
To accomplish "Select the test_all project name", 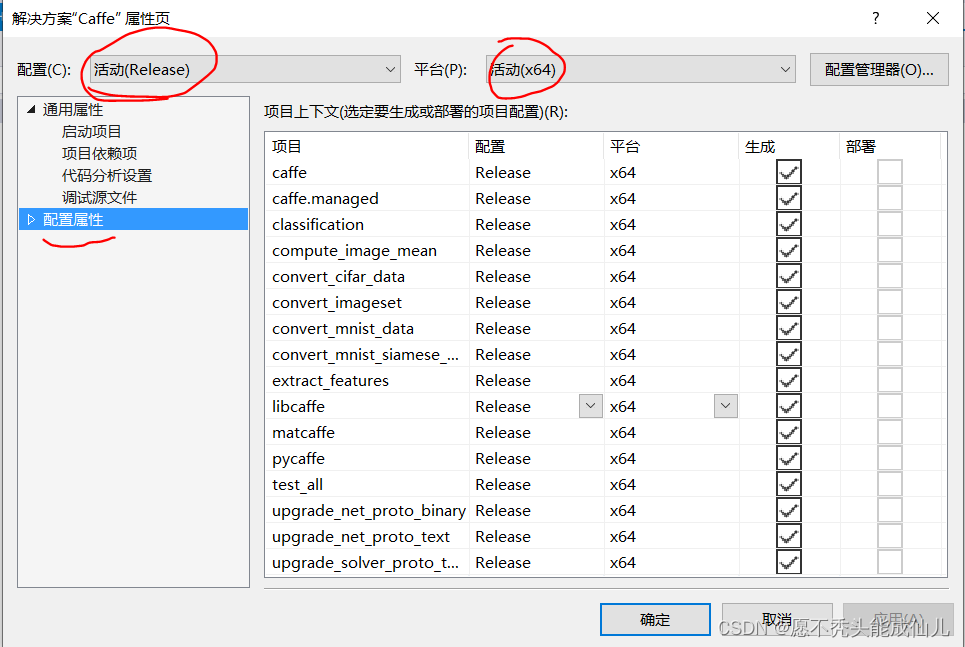I will 297,485.
